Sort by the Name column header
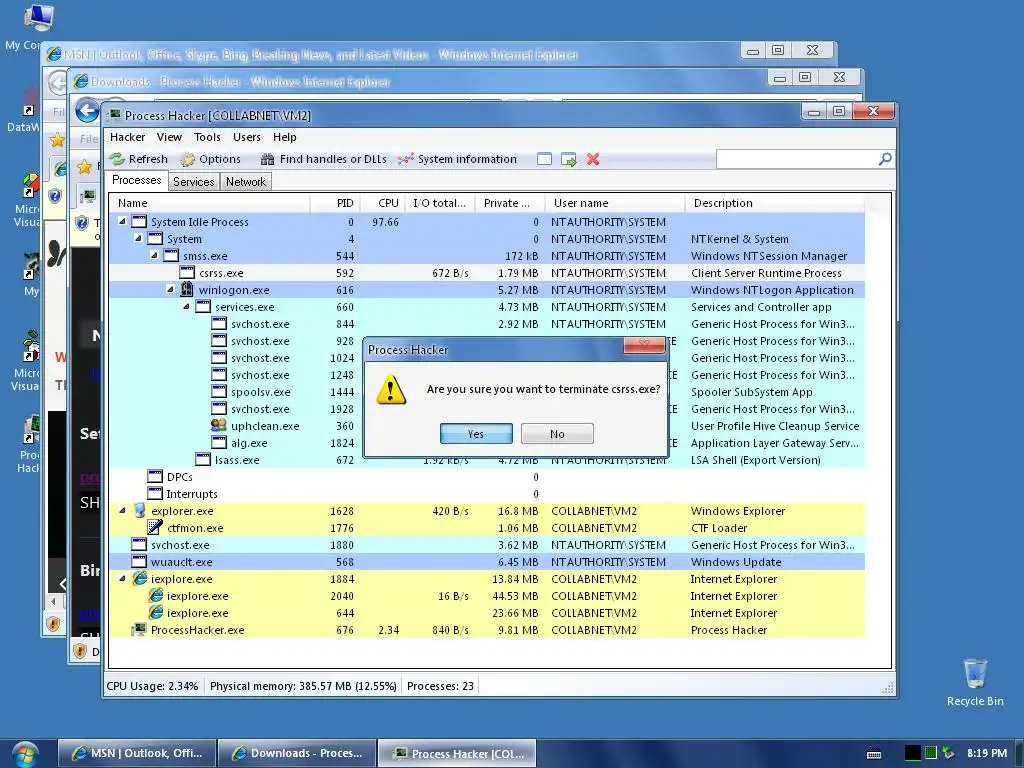The height and width of the screenshot is (768, 1024). click(x=209, y=203)
